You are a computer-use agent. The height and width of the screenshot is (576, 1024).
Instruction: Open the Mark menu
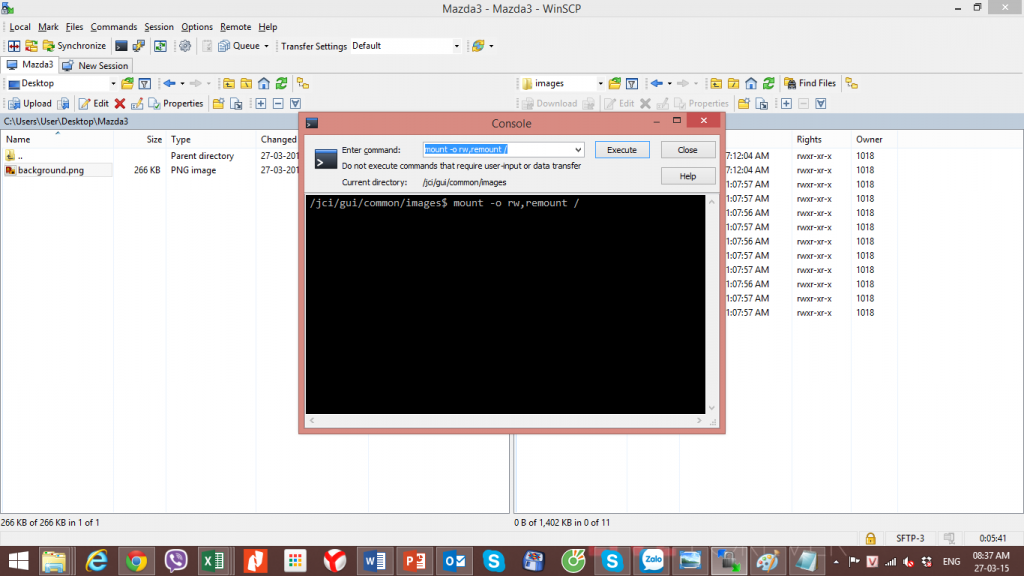click(48, 27)
